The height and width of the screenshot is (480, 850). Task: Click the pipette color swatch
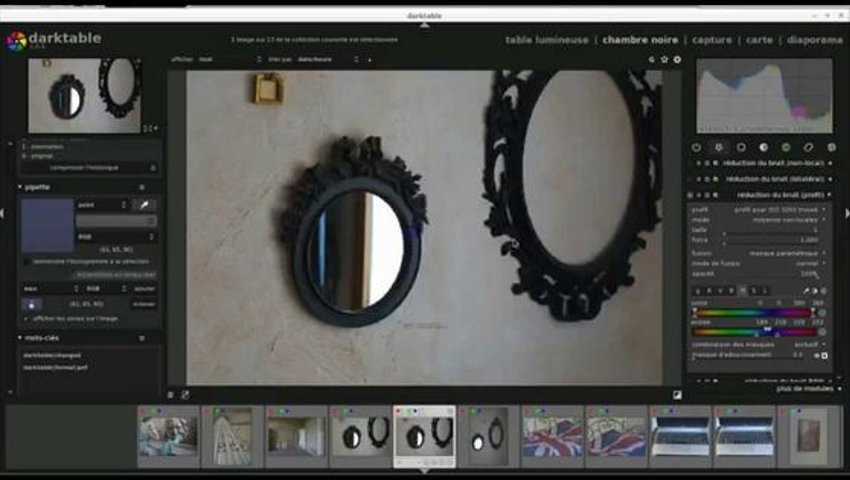point(48,226)
